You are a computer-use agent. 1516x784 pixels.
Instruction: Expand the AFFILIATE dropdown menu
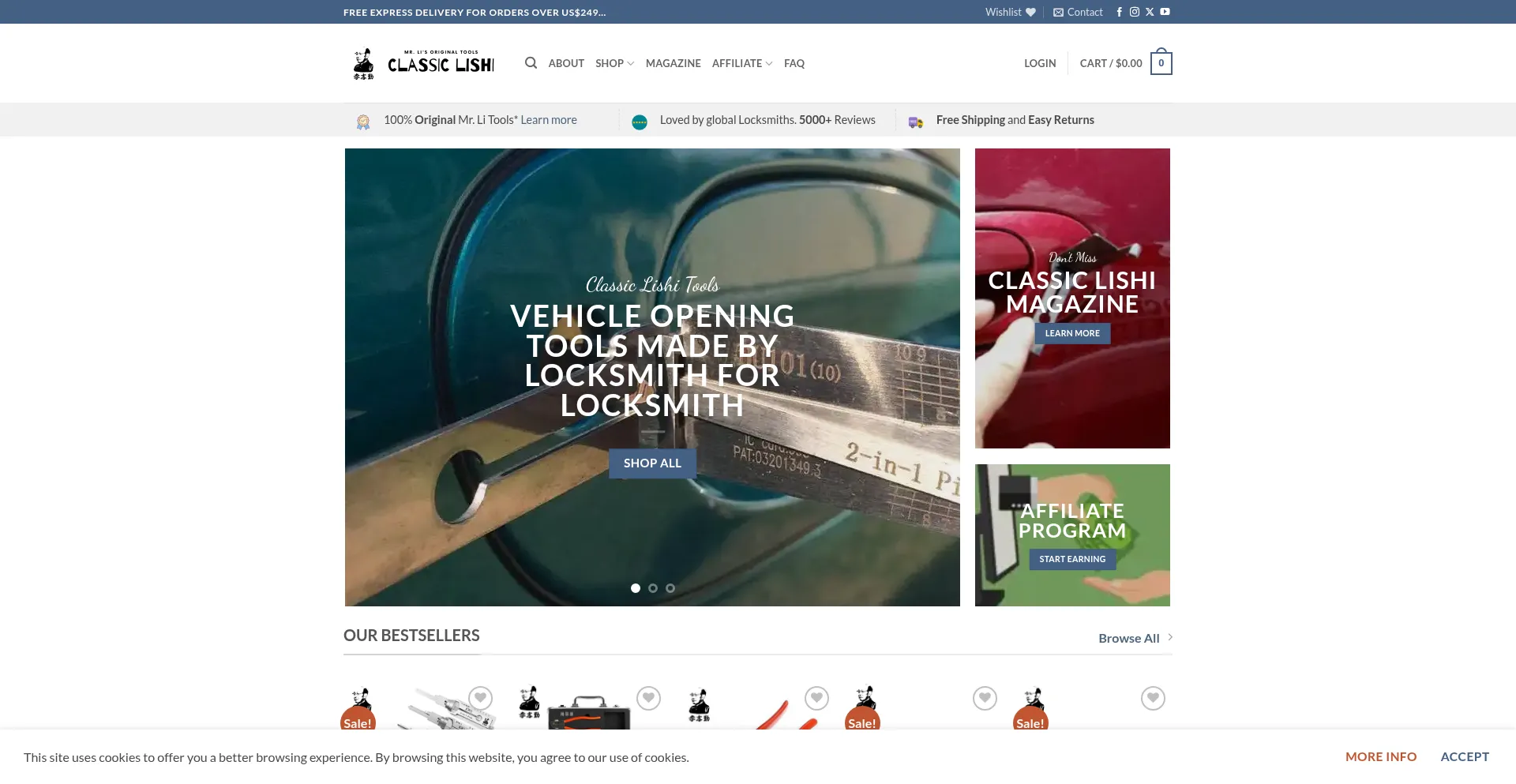click(x=742, y=63)
